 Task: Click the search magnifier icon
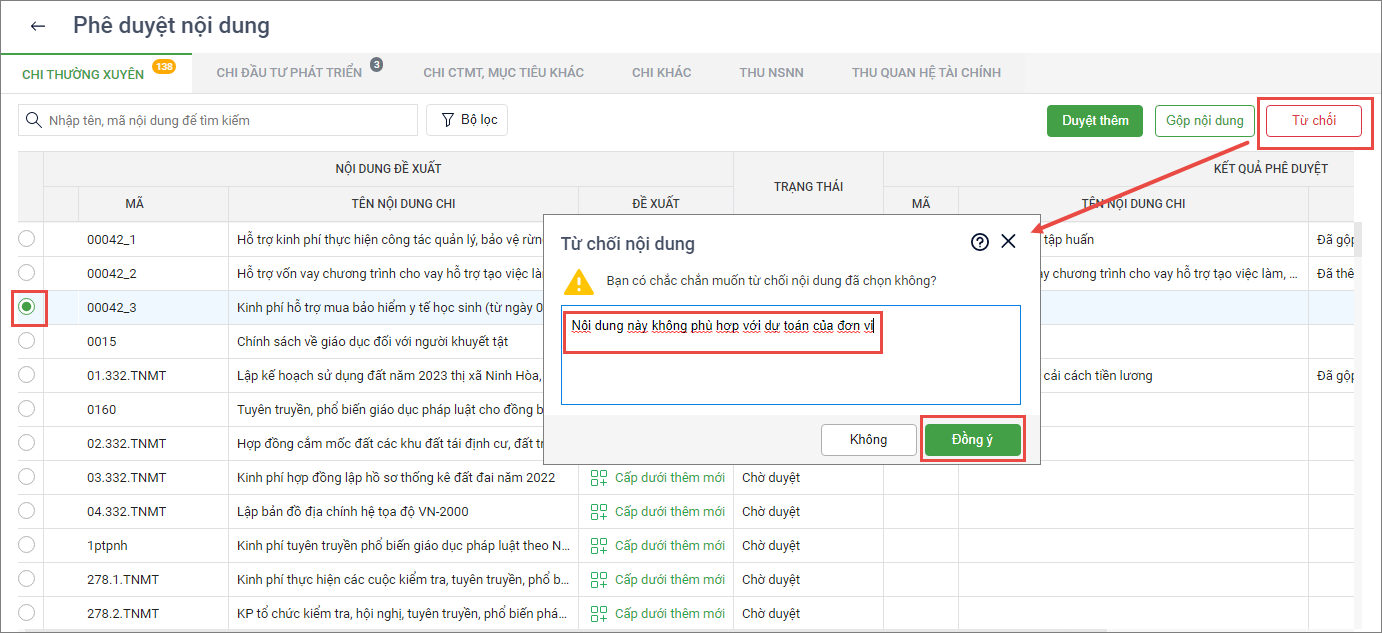pyautogui.click(x=33, y=120)
